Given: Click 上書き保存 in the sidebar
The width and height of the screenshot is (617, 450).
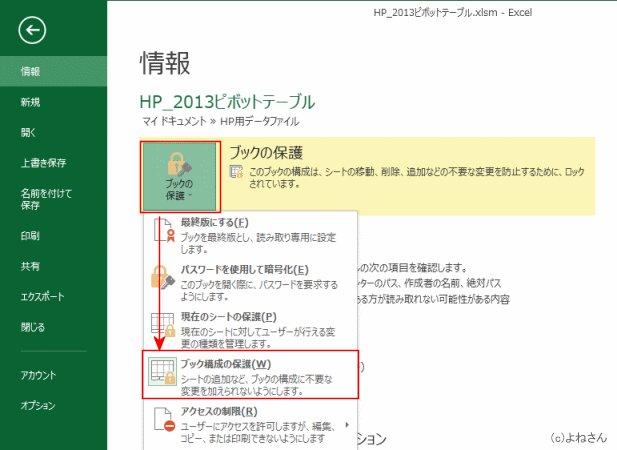Looking at the screenshot, I should point(54,163).
